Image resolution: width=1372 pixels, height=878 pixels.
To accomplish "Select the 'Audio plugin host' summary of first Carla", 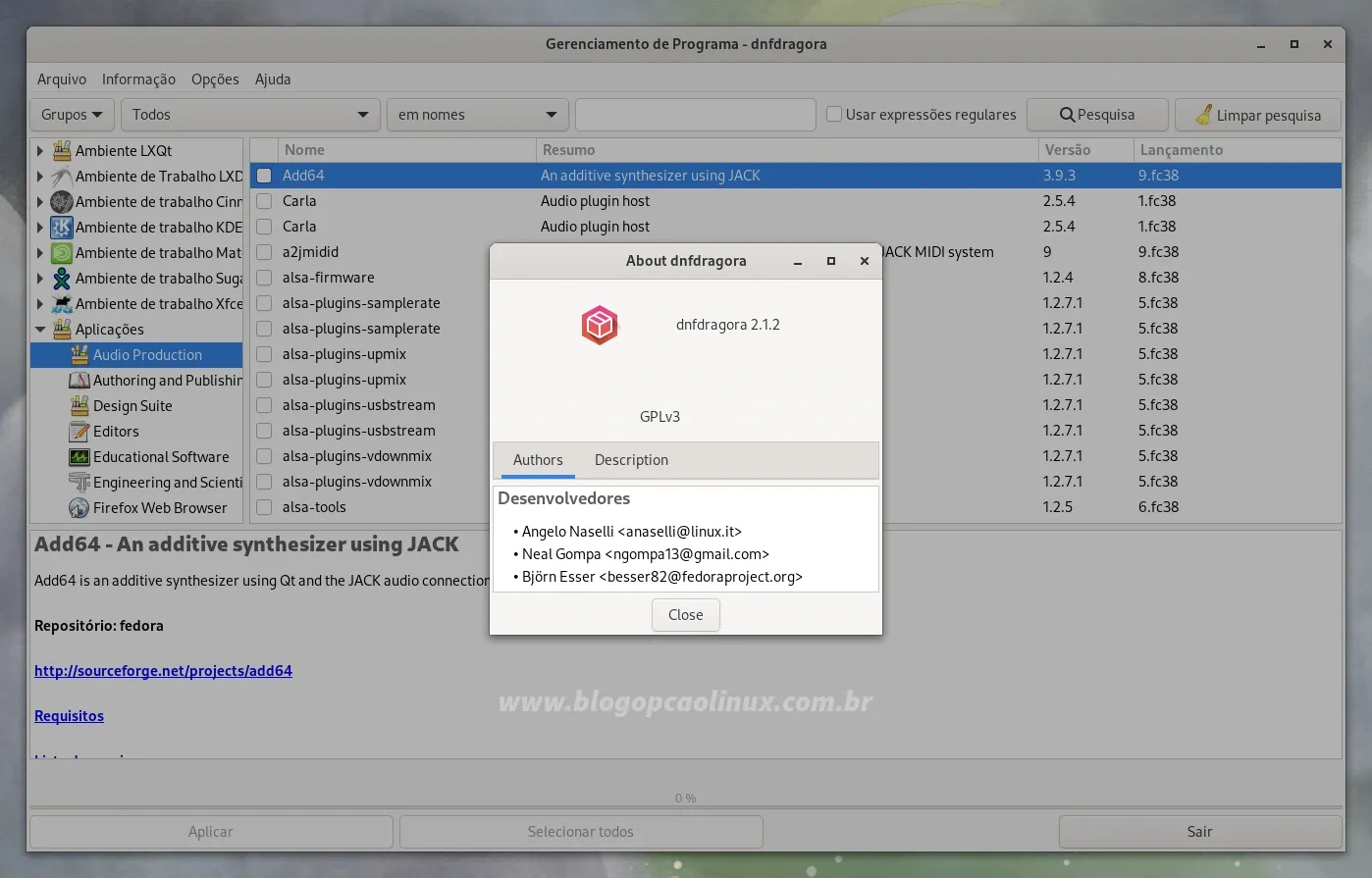I will pos(595,201).
